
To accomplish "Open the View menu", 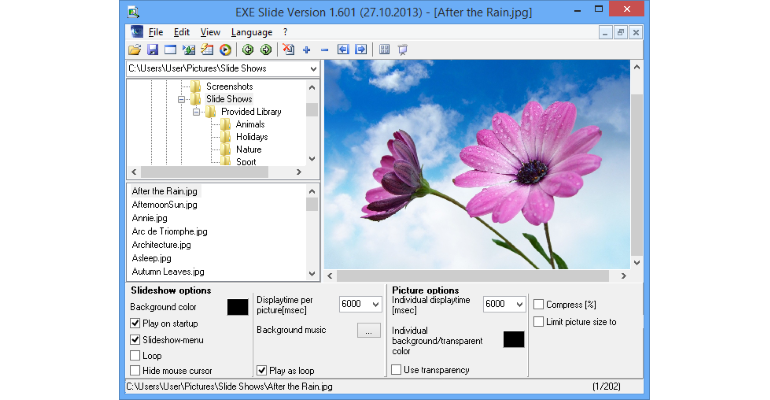I will [x=210, y=32].
